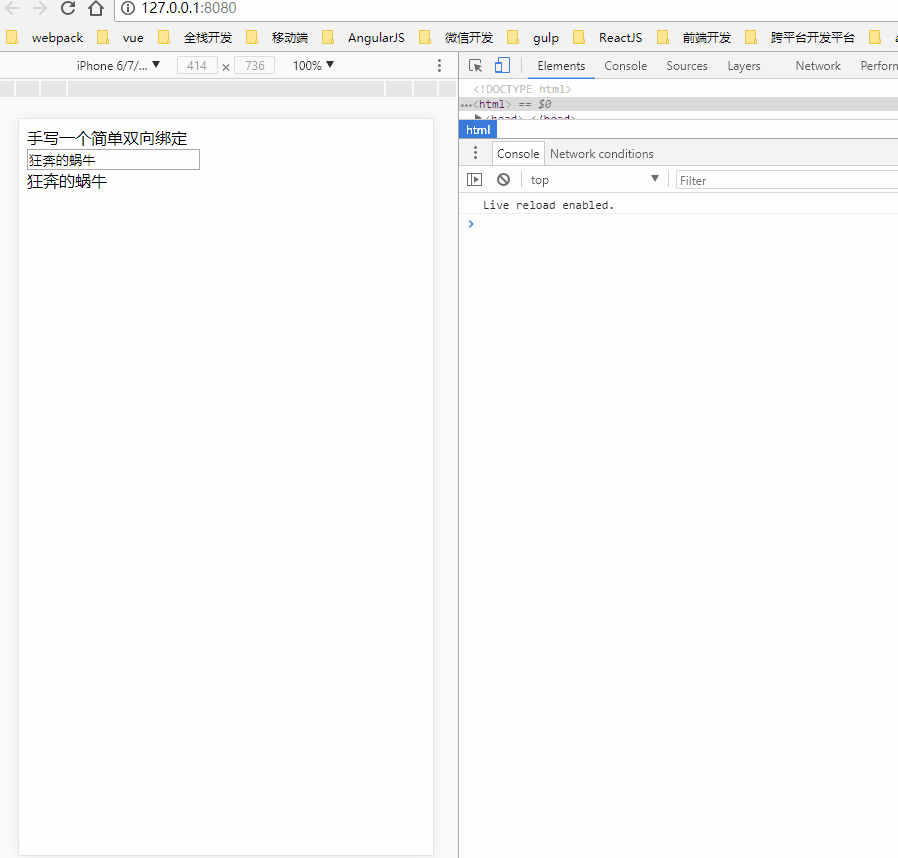The height and width of the screenshot is (858, 898).
Task: Click the browser home icon
Action: coord(95,9)
